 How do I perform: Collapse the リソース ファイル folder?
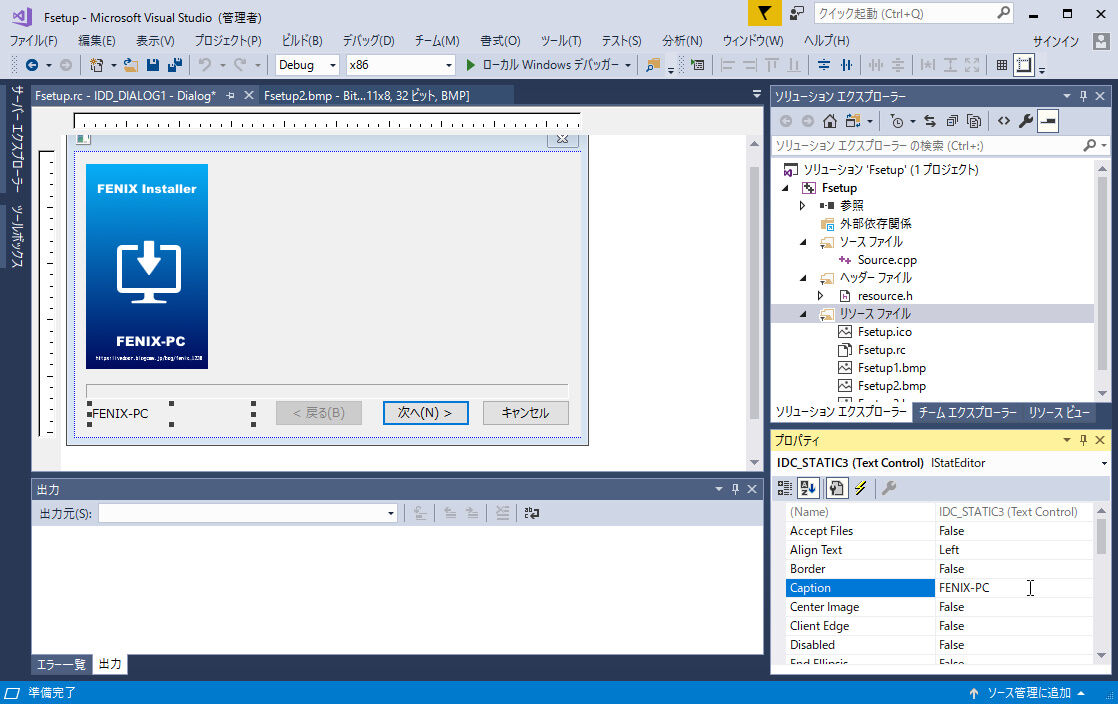click(x=803, y=314)
